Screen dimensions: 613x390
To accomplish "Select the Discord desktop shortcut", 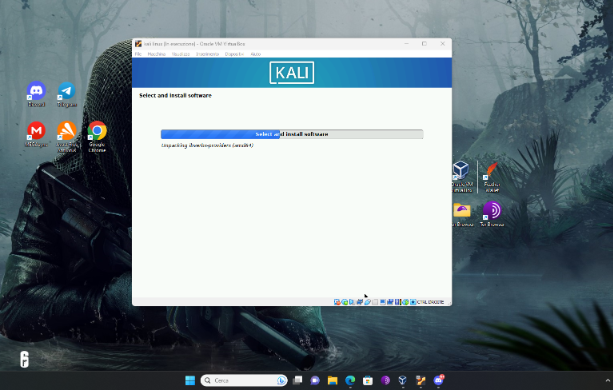I will 36,94.
